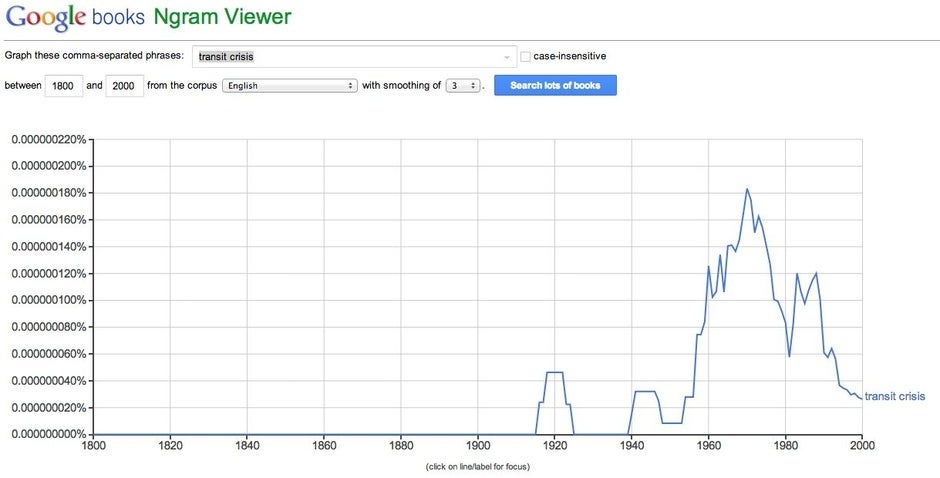Focus the transit crisis phrase input
Viewport: 940px width, 478px height.
(x=354, y=57)
